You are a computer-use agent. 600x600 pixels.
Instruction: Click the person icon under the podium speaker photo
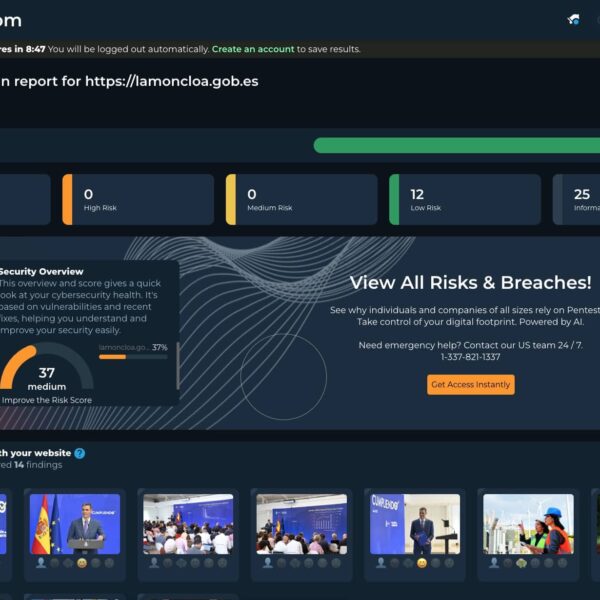41,563
